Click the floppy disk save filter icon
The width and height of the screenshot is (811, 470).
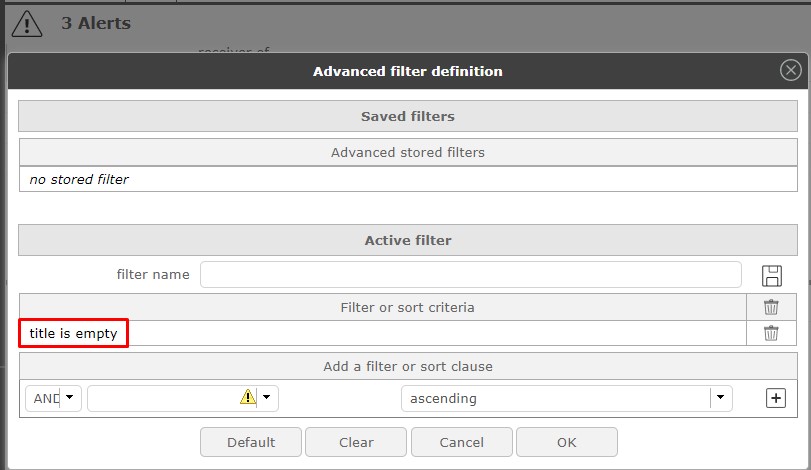[771, 276]
